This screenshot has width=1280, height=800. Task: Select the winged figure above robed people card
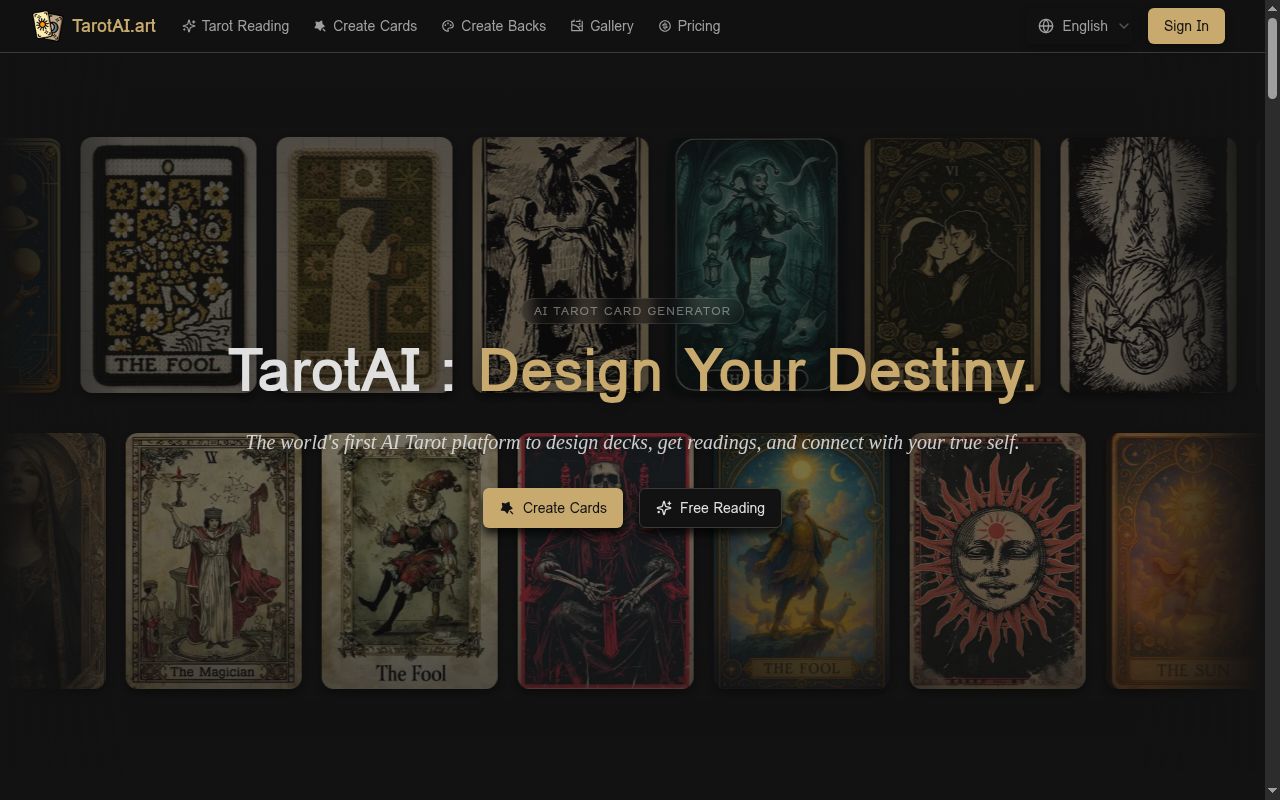pyautogui.click(x=560, y=265)
